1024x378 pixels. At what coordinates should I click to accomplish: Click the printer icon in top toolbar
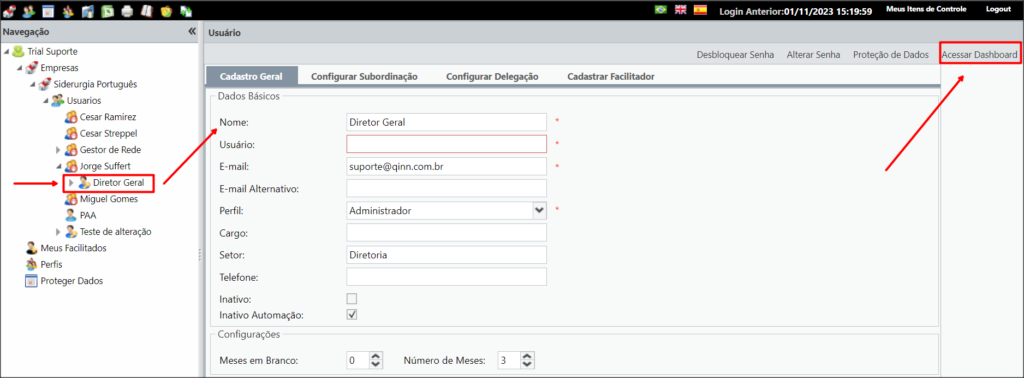point(127,10)
